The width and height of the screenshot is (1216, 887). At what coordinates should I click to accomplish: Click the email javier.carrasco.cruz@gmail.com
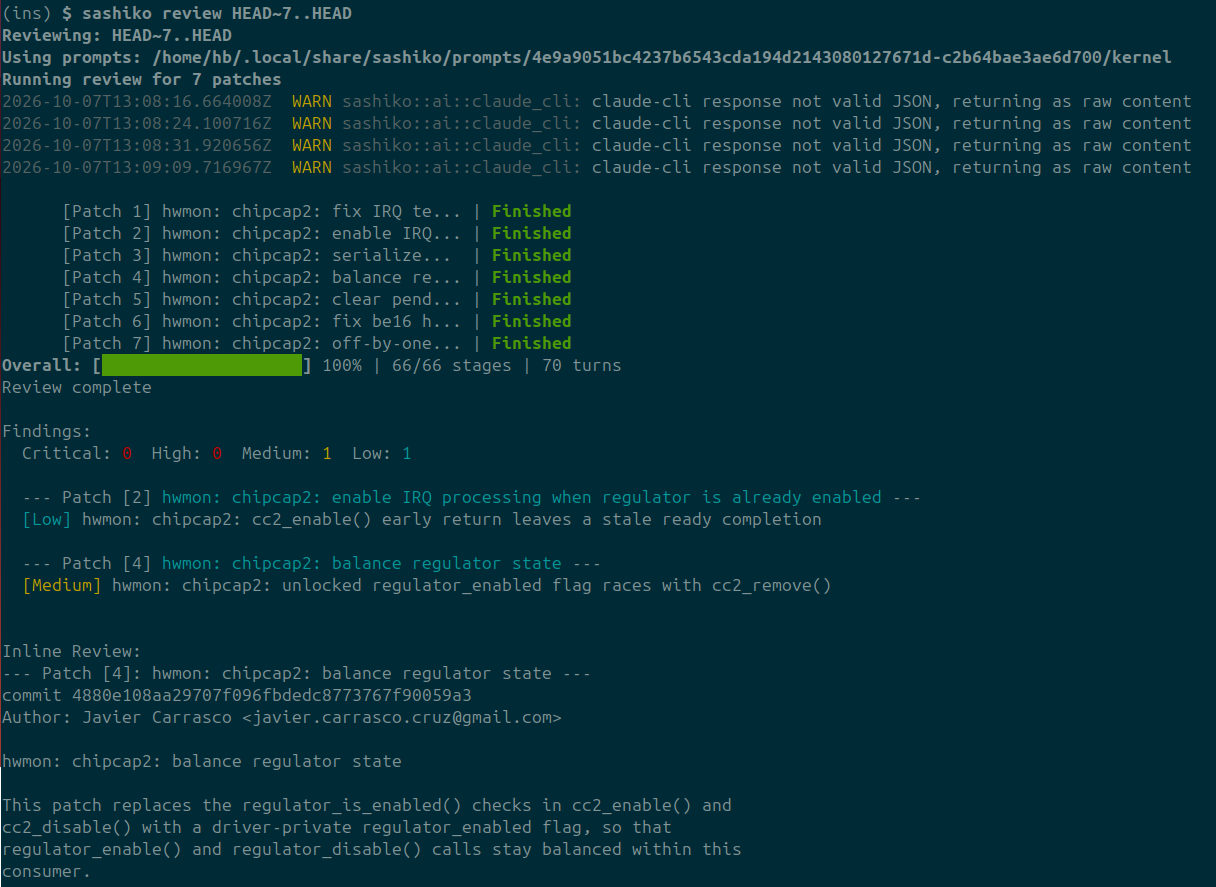pyautogui.click(x=402, y=717)
